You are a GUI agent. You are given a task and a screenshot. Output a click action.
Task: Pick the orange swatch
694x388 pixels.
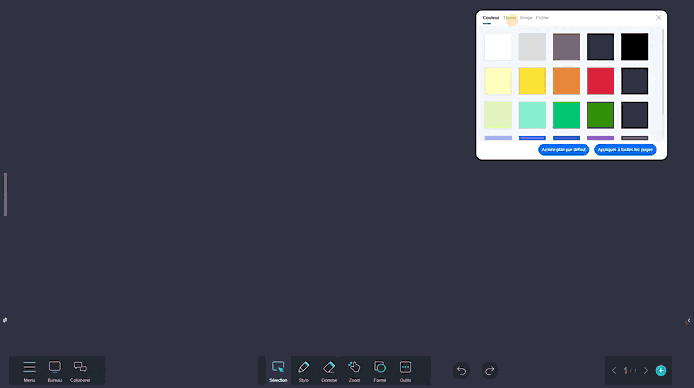coord(566,81)
